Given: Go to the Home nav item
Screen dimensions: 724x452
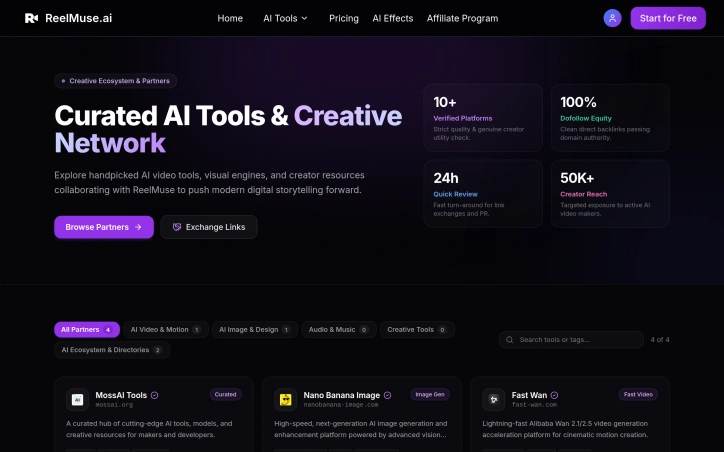Looking at the screenshot, I should click(x=230, y=18).
